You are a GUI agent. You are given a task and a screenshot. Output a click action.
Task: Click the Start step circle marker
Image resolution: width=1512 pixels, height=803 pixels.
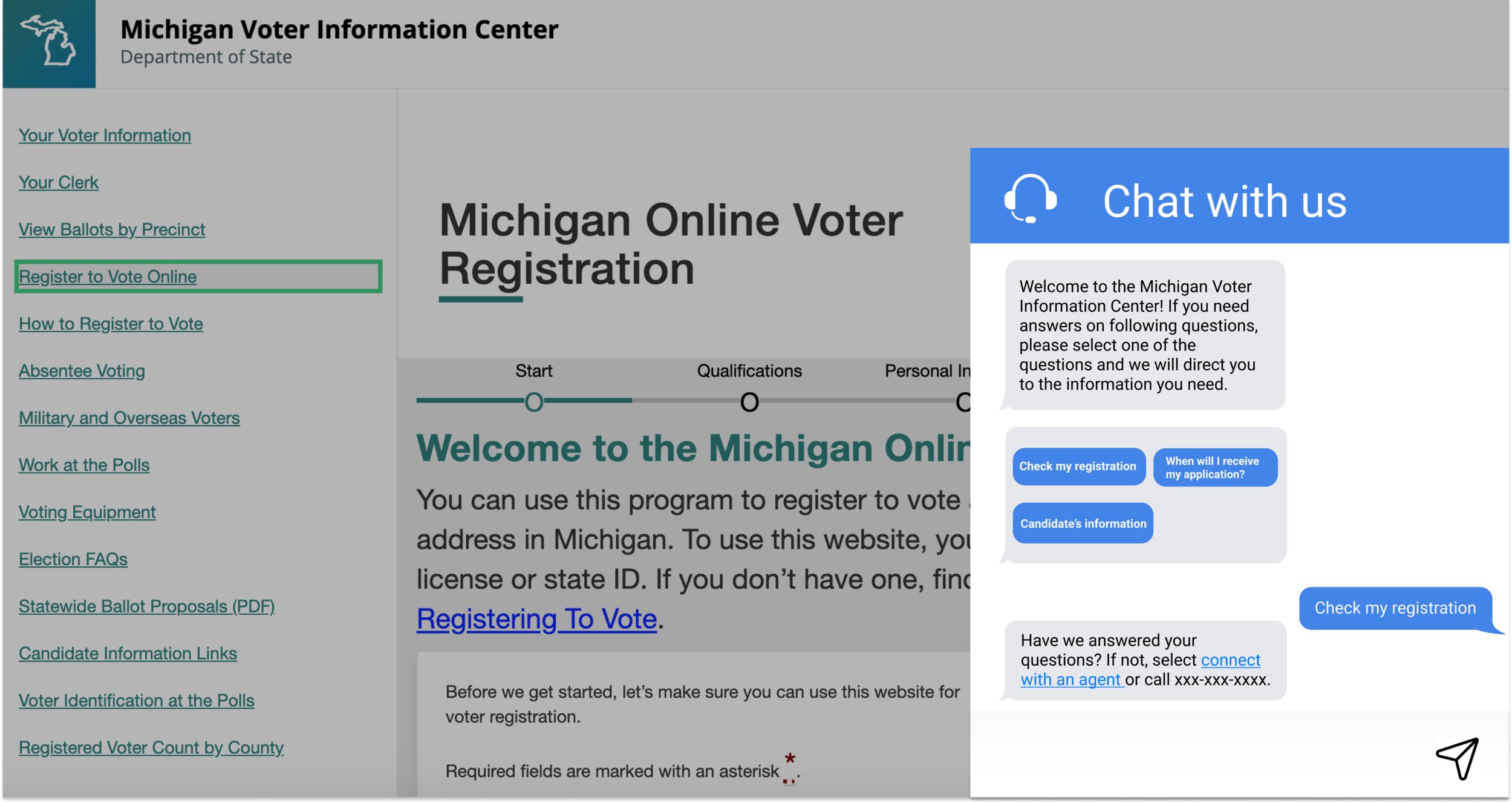(x=533, y=402)
